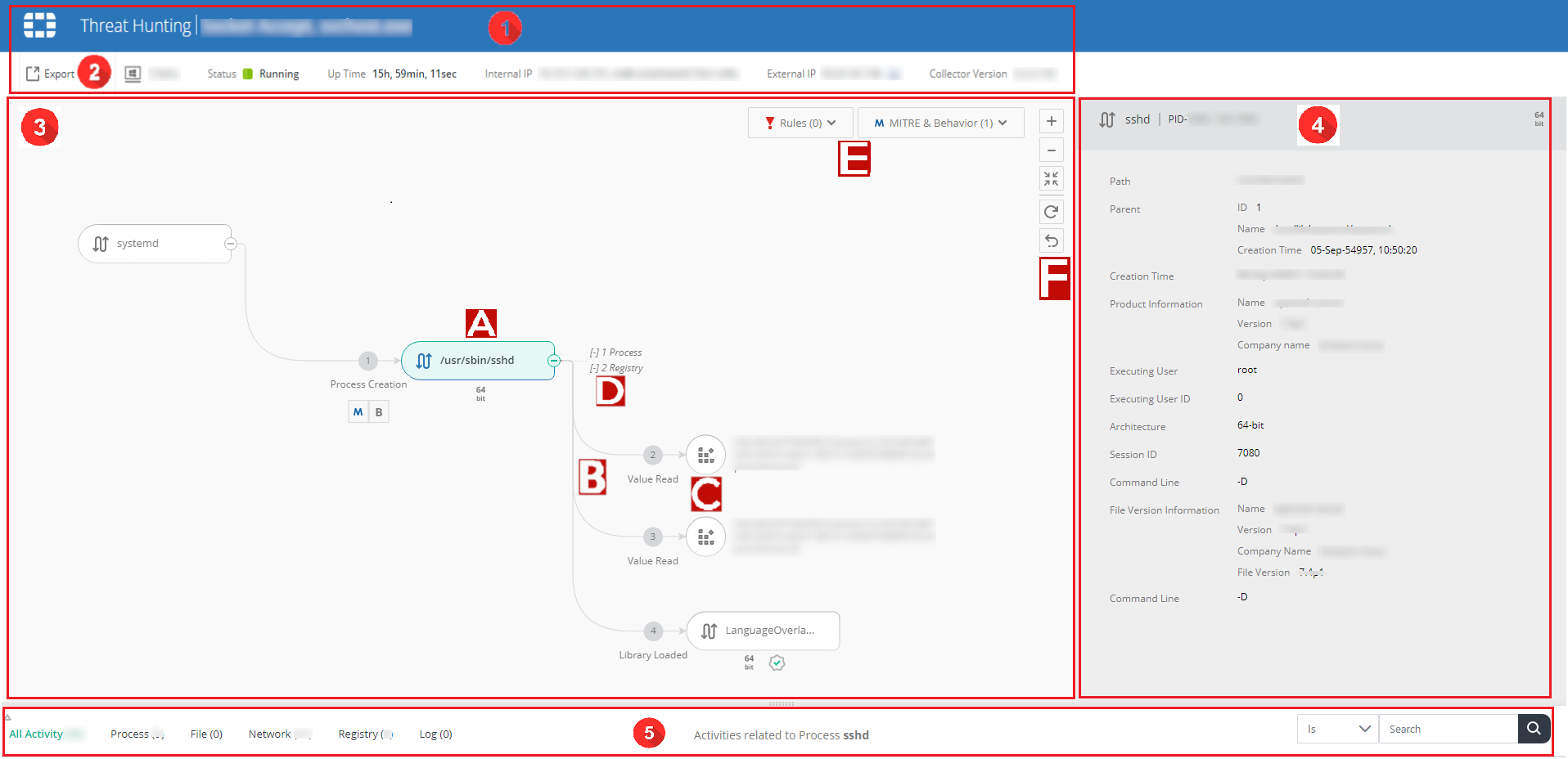Viewport: 1568px width, 759px height.
Task: Click the 'Library Loaded' event label
Action: pos(653,655)
